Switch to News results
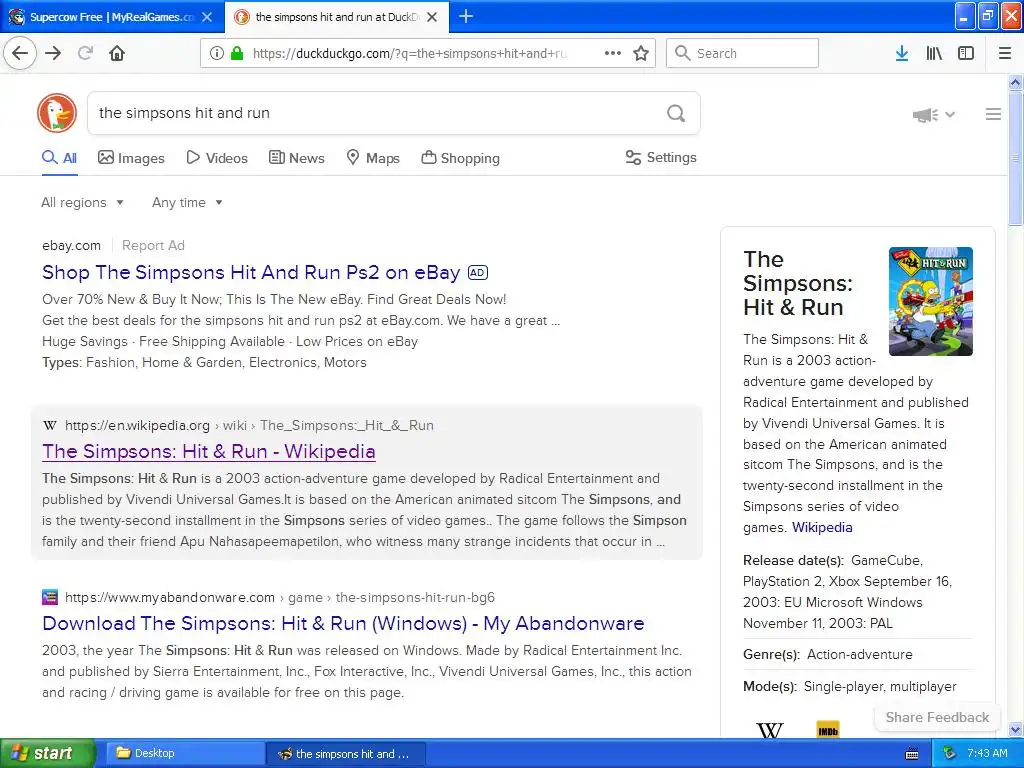Image resolution: width=1024 pixels, height=768 pixels. pyautogui.click(x=296, y=158)
